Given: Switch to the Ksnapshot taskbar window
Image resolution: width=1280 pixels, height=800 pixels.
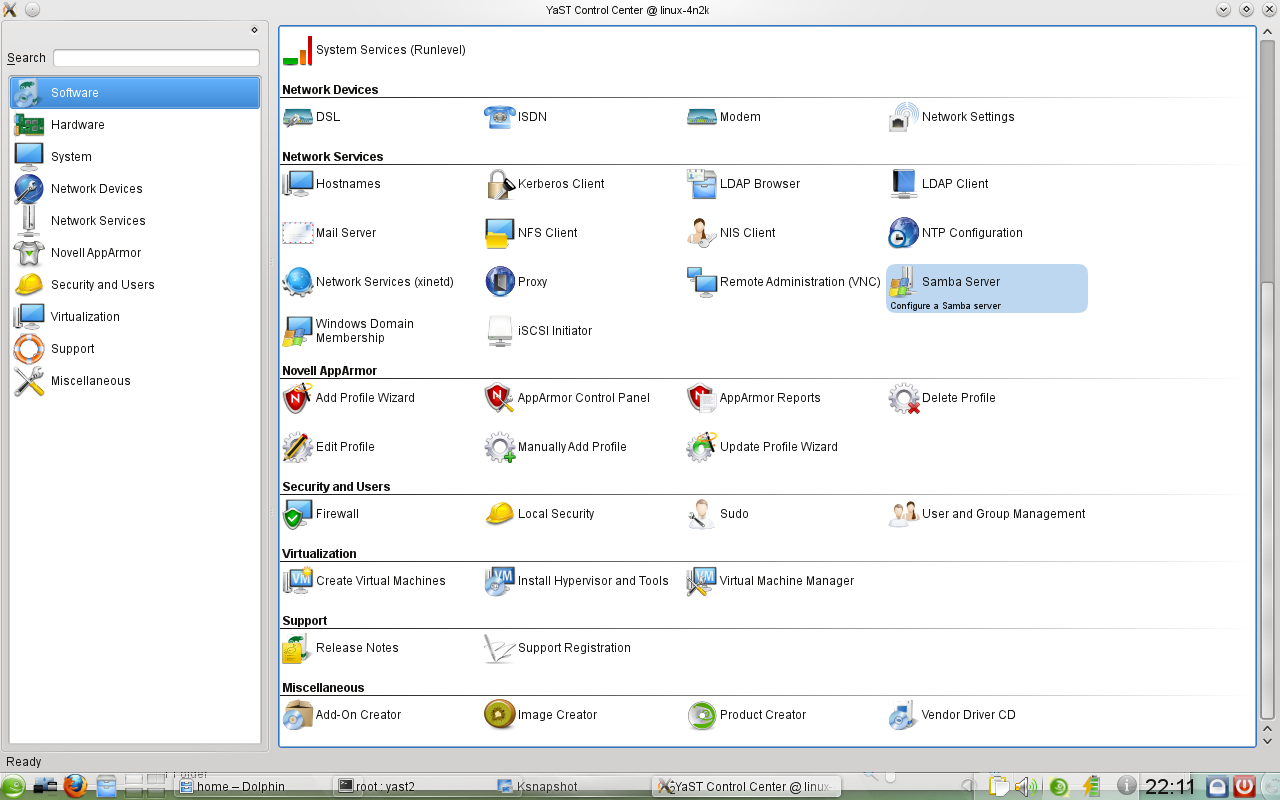Looking at the screenshot, I should pos(569,787).
